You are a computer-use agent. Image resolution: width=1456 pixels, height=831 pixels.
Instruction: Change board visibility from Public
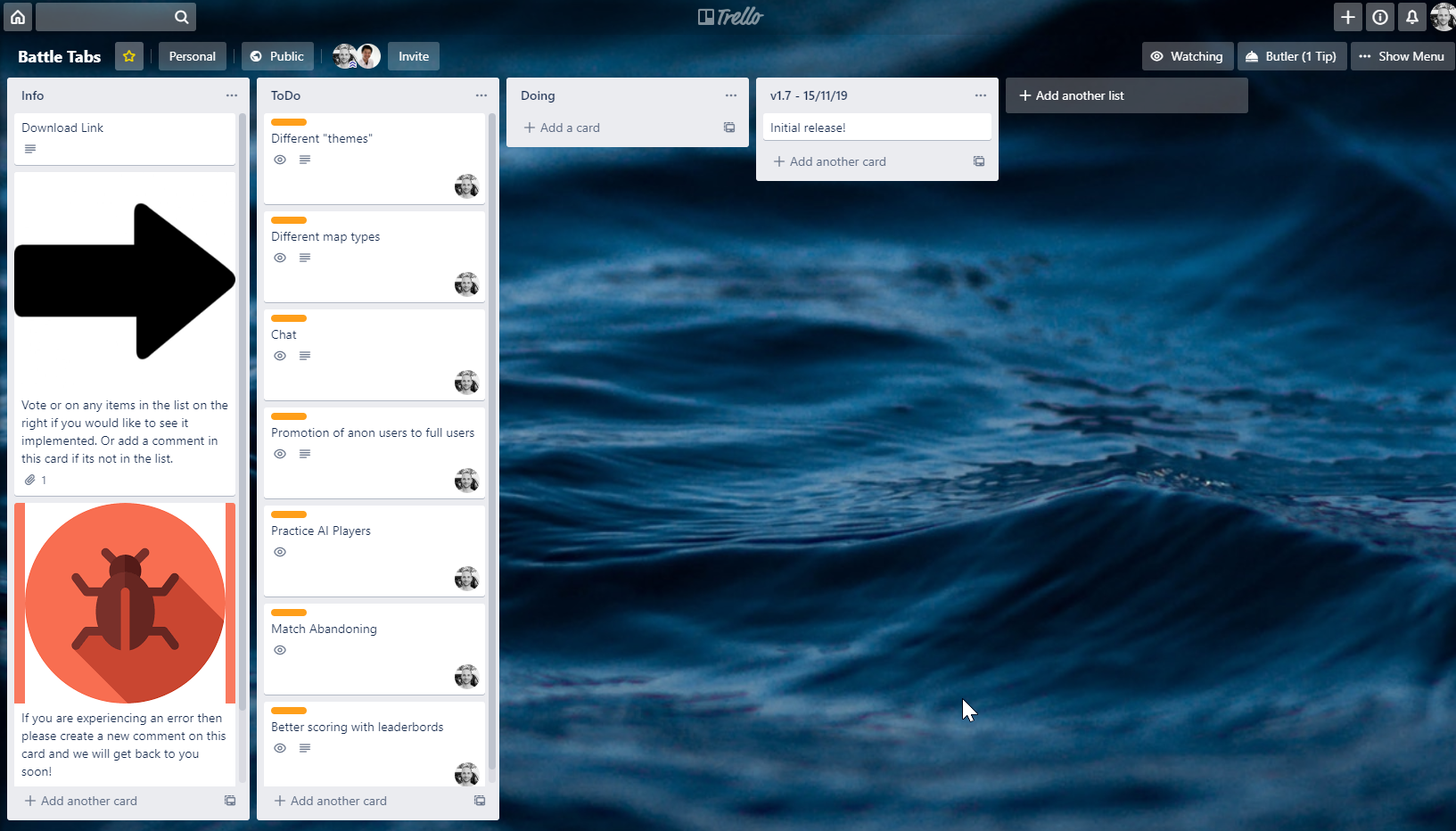(277, 56)
